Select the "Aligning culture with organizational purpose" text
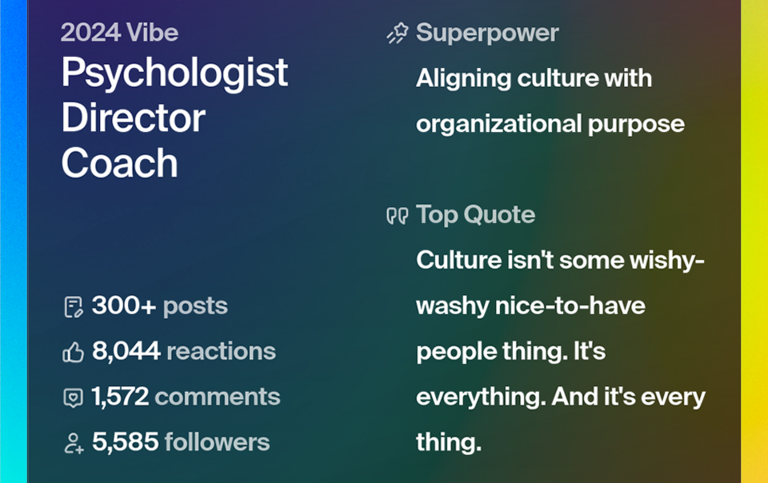Image resolution: width=768 pixels, height=483 pixels. [549, 101]
